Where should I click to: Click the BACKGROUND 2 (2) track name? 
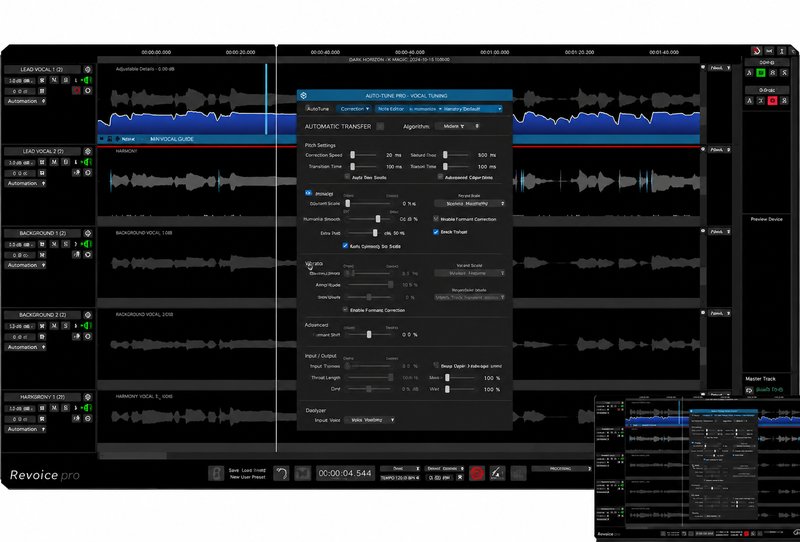pos(42,315)
